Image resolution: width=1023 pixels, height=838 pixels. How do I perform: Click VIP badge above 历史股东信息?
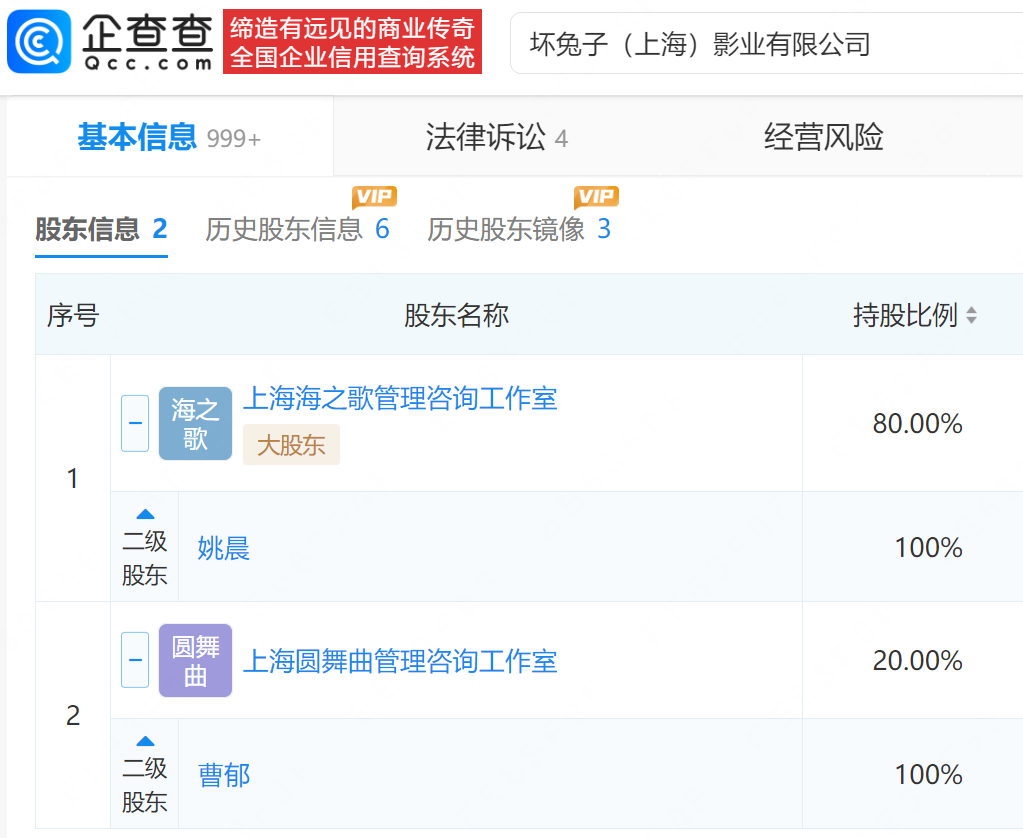(x=374, y=196)
